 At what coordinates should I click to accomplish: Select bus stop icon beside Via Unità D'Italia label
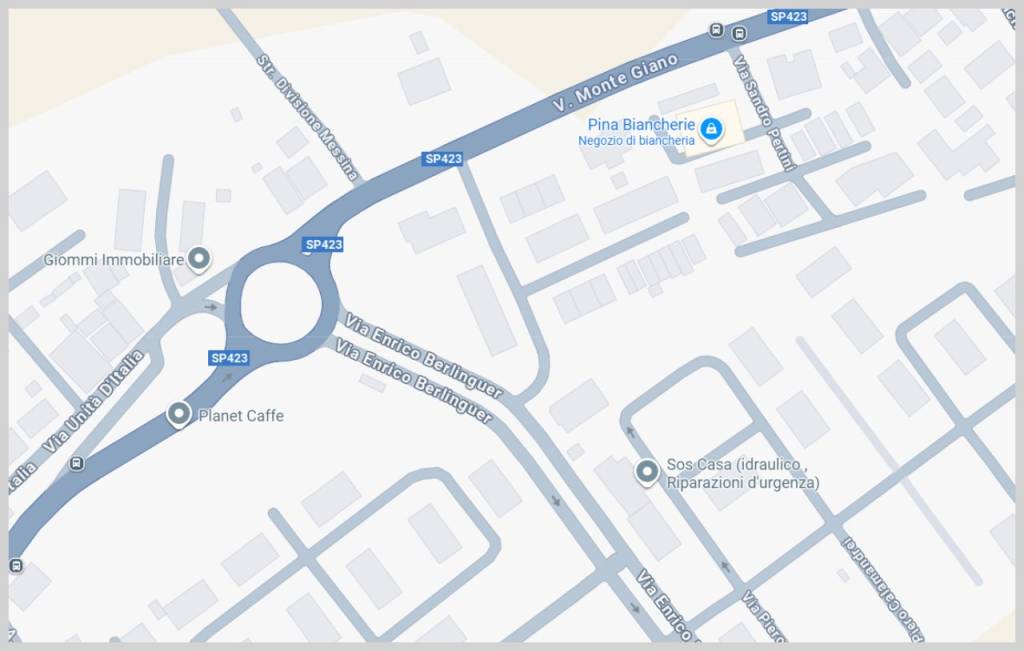point(76,464)
